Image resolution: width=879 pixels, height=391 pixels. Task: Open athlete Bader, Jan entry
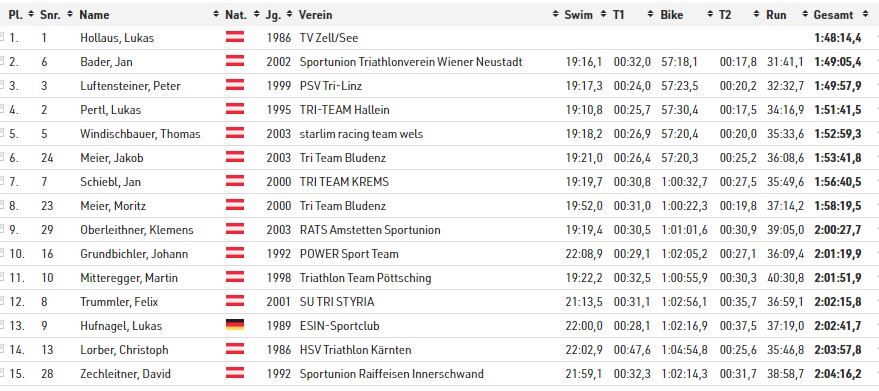pos(106,62)
